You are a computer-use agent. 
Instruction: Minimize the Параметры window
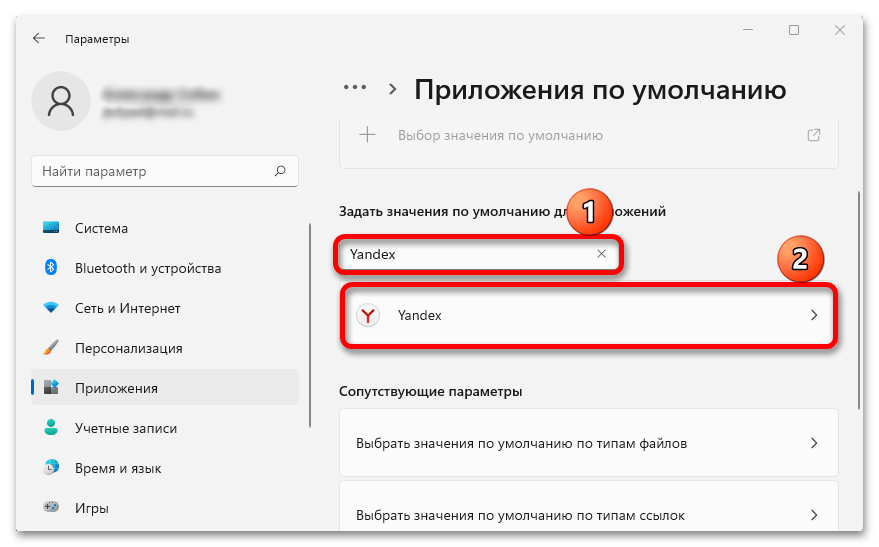[x=748, y=30]
